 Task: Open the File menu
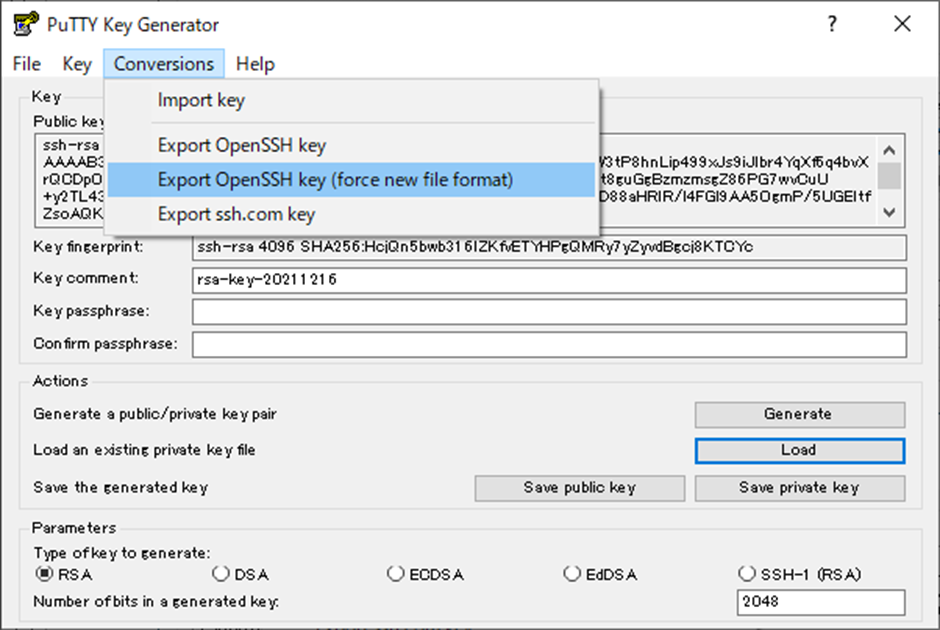coord(27,64)
